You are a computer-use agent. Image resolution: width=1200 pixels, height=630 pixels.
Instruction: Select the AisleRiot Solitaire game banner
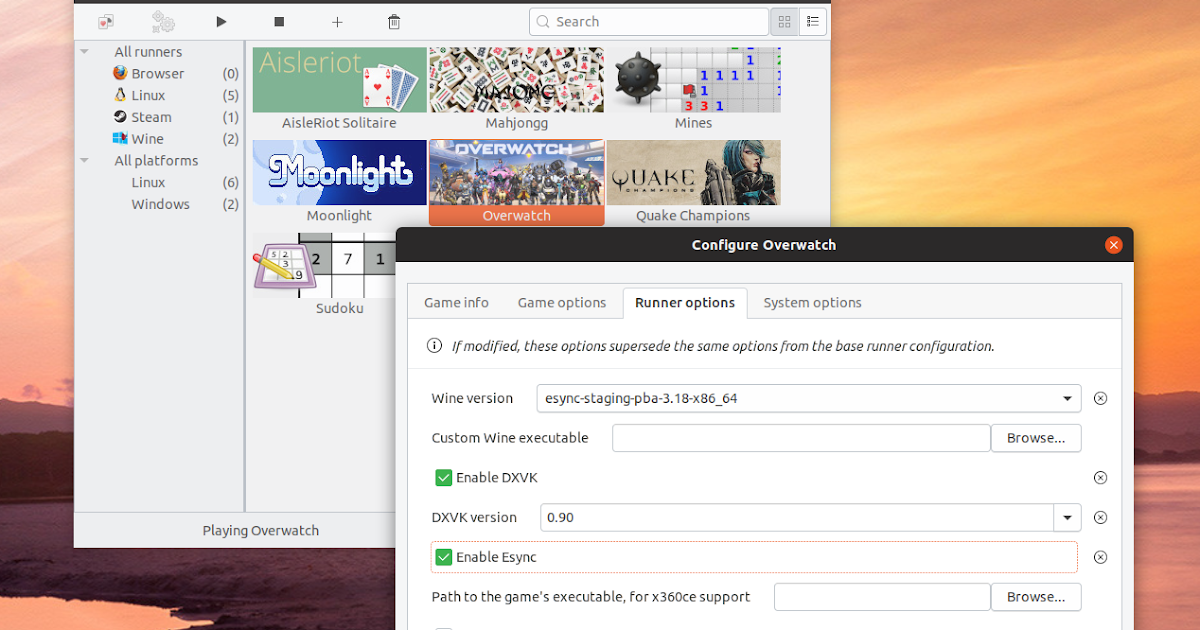339,80
